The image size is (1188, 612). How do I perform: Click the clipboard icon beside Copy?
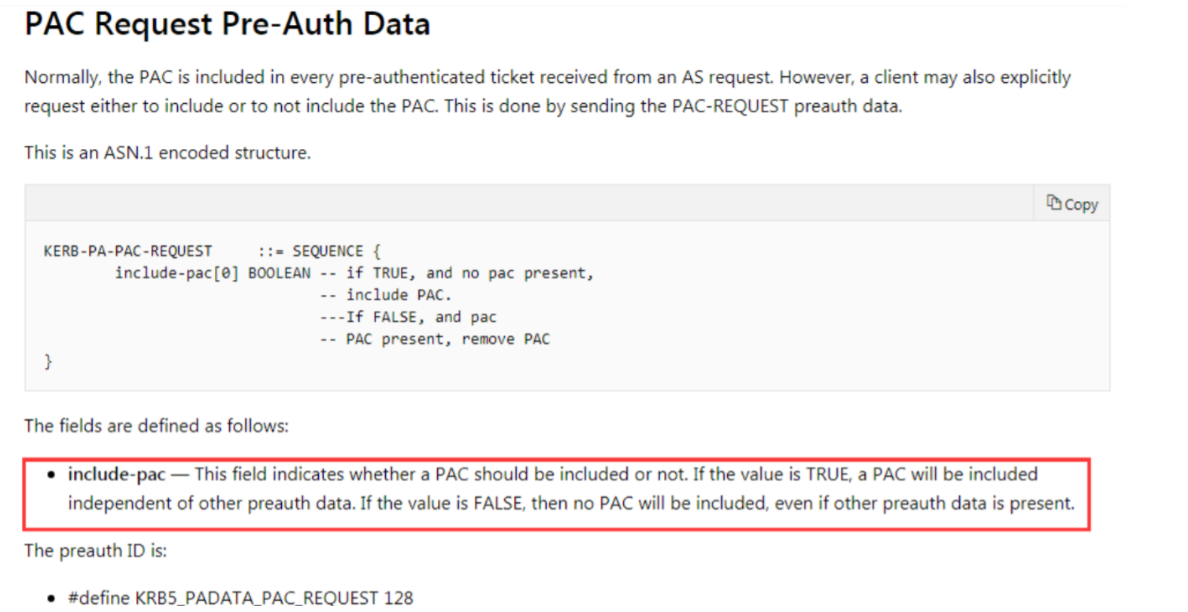(x=1053, y=203)
